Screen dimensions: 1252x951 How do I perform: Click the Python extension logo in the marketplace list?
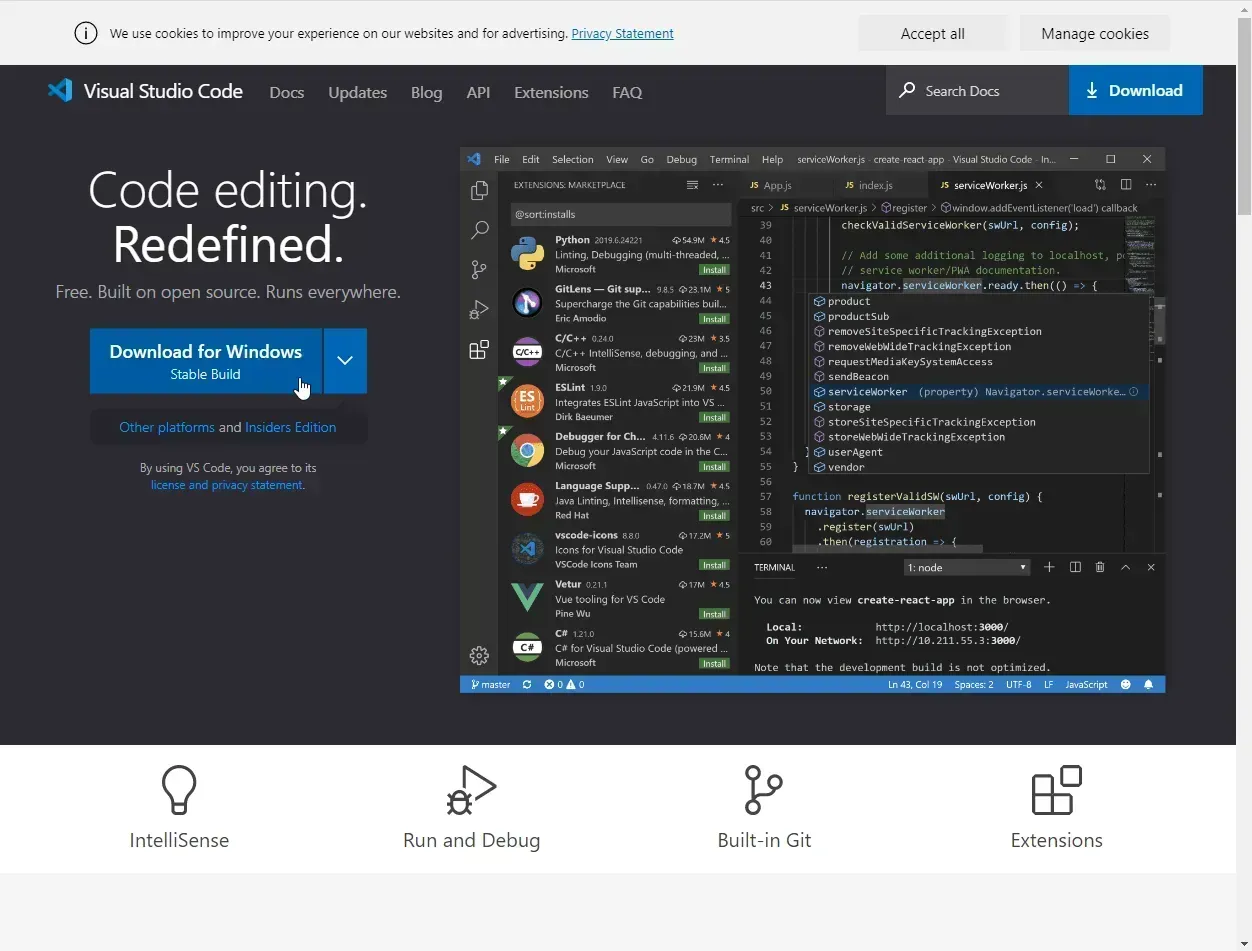pyautogui.click(x=527, y=254)
